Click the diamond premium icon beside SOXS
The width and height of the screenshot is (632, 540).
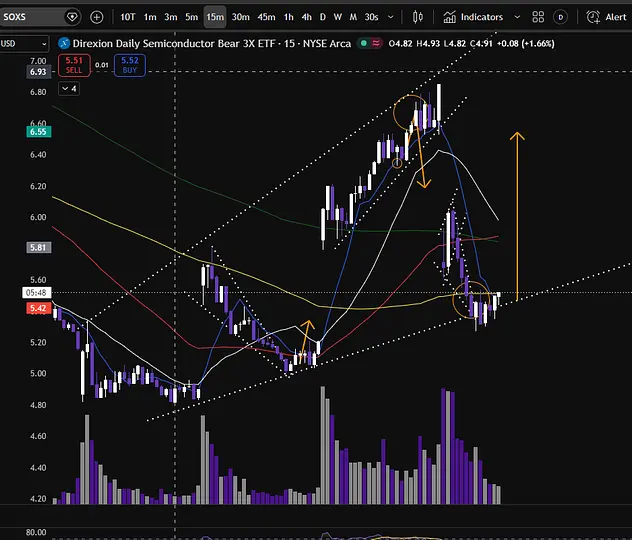(x=72, y=17)
